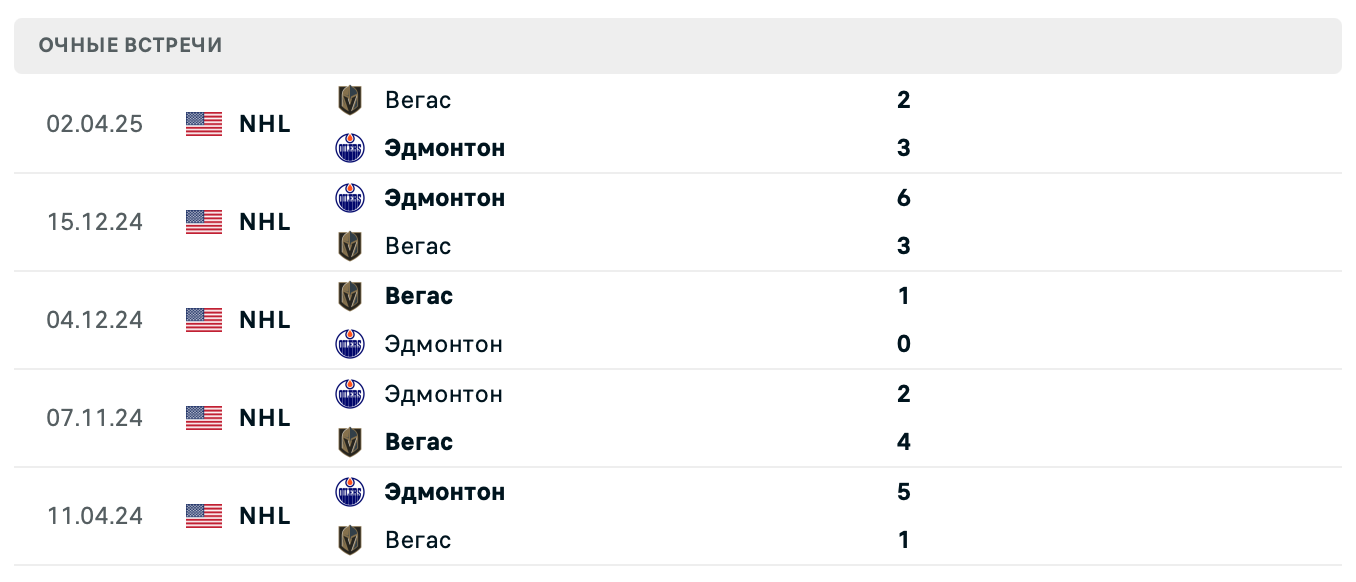Click the US flag in the 11.04.24 row
This screenshot has height=582, width=1356.
pos(203,516)
